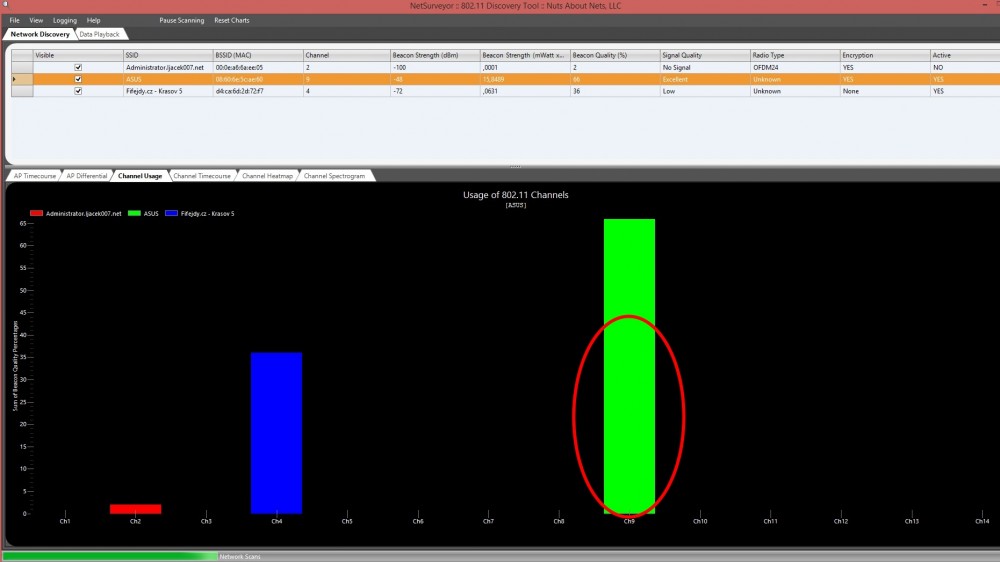The width and height of the screenshot is (1000, 562).
Task: Open the Logging menu
Action: pyautogui.click(x=64, y=20)
